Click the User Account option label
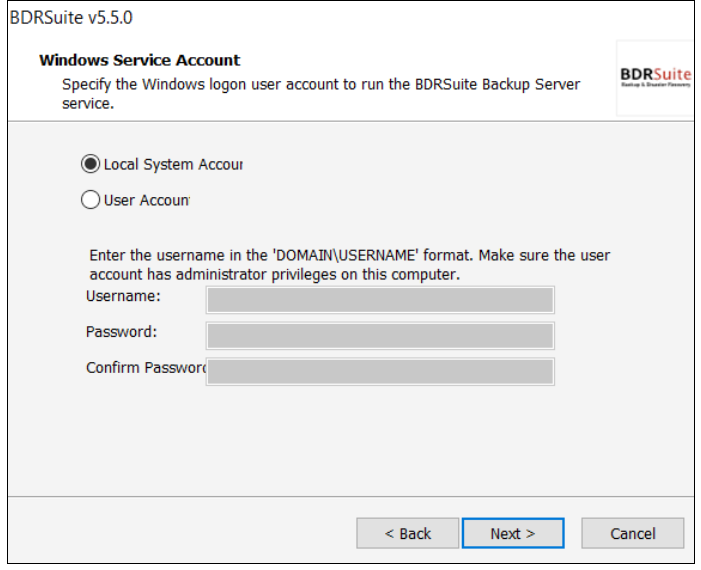This screenshot has width=701, height=570. tap(147, 200)
